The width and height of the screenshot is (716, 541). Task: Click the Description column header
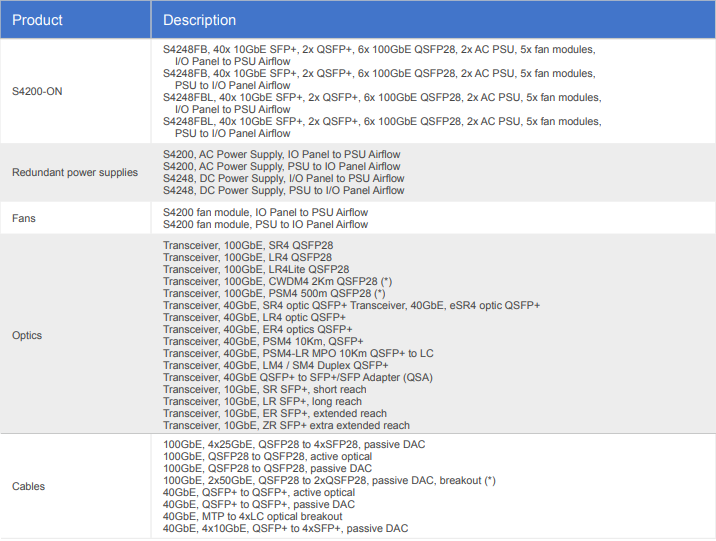coord(199,20)
